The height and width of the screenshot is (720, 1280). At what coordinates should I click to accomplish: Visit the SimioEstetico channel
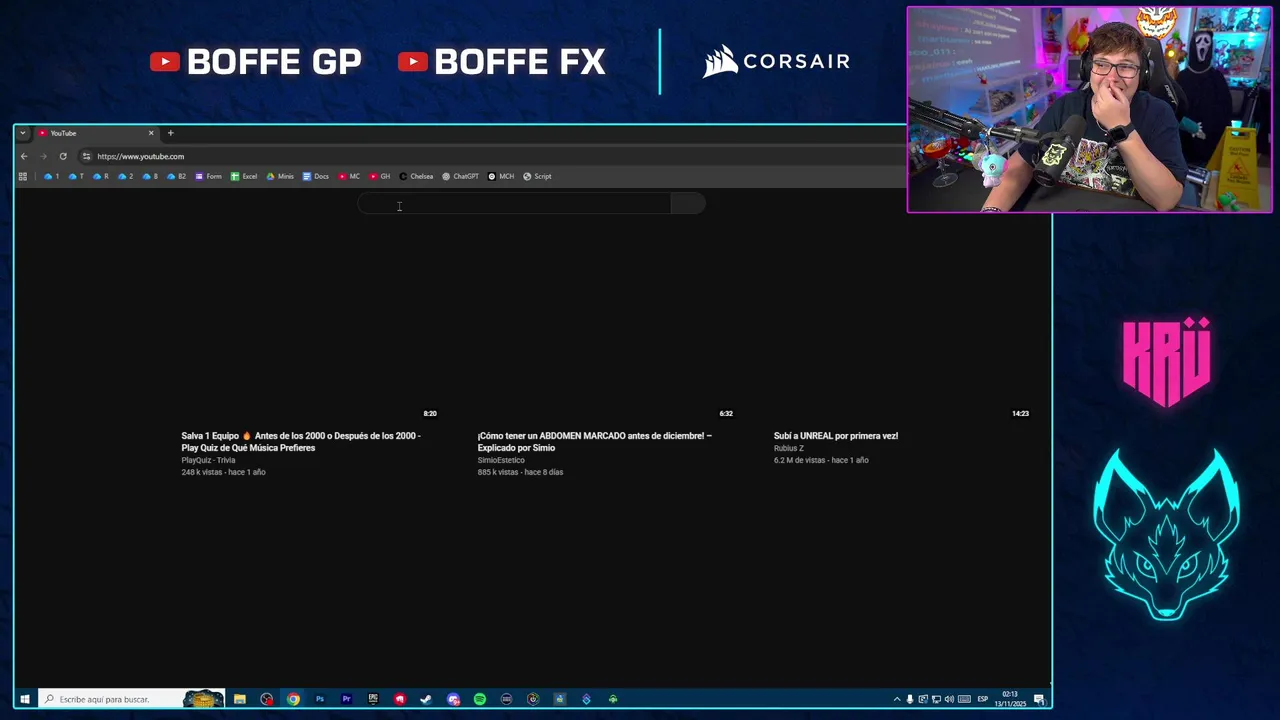pyautogui.click(x=501, y=460)
